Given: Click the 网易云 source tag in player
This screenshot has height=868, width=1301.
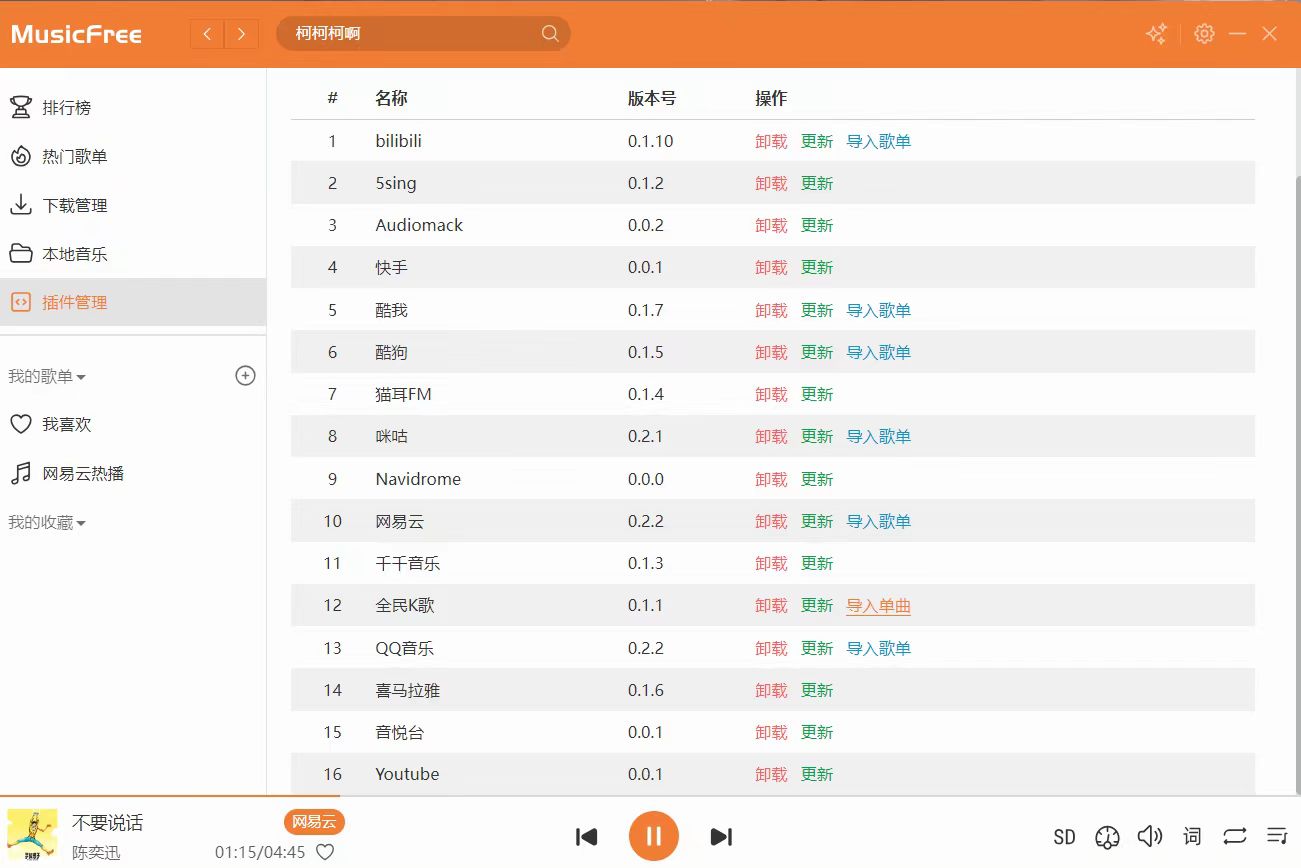Looking at the screenshot, I should tap(314, 822).
